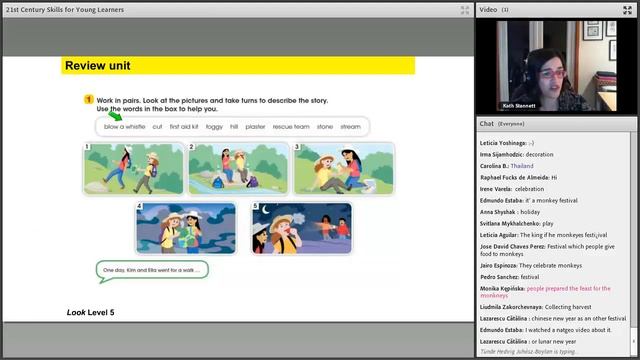Screen dimensions: 640x360
Task: Click 'Look Level 5' caption text
Action: 91,313
